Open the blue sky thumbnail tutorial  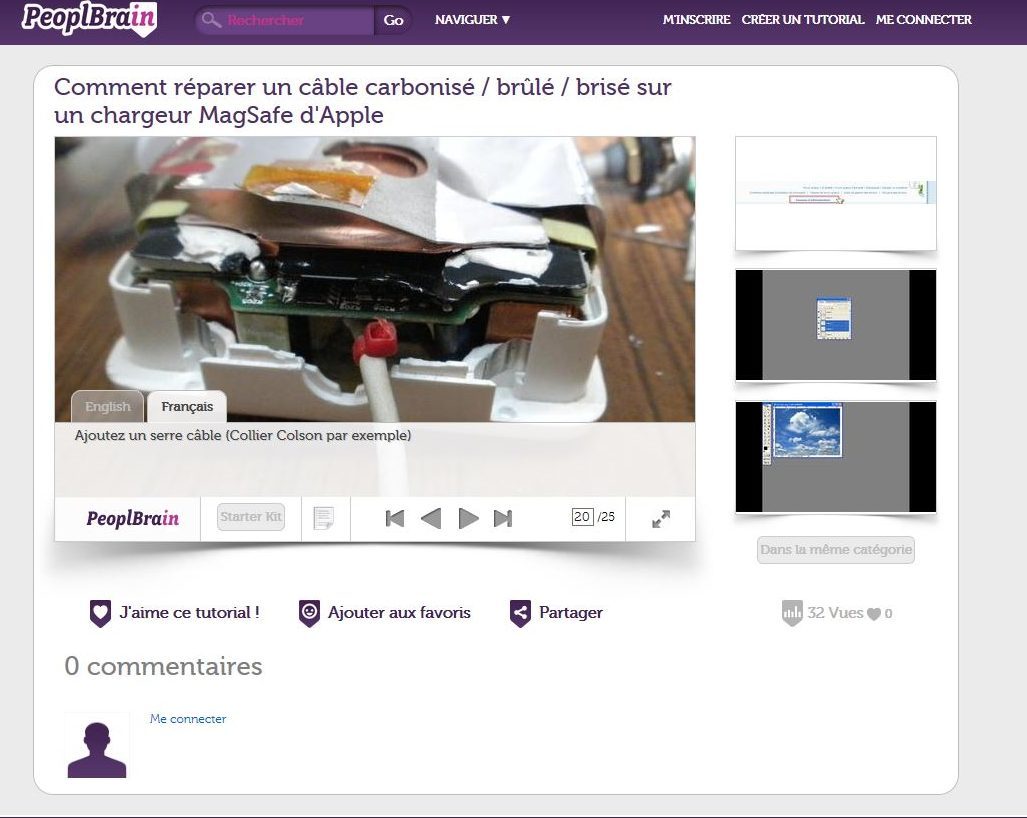point(835,457)
